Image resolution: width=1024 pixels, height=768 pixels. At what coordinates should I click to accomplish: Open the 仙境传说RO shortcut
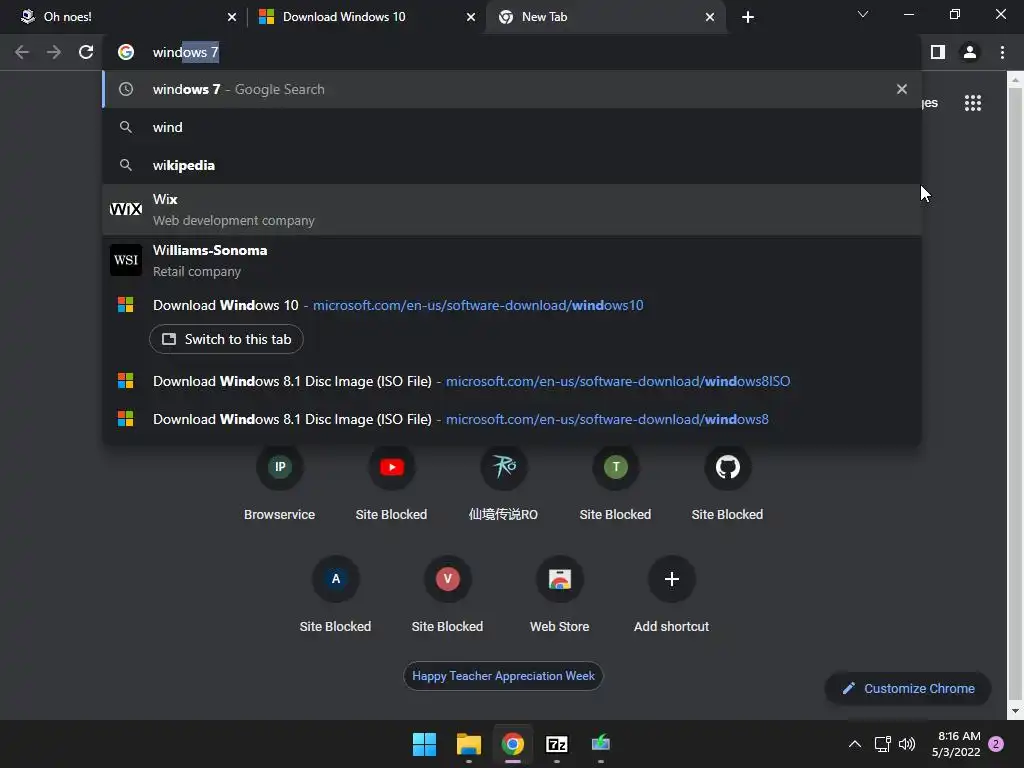pos(504,484)
